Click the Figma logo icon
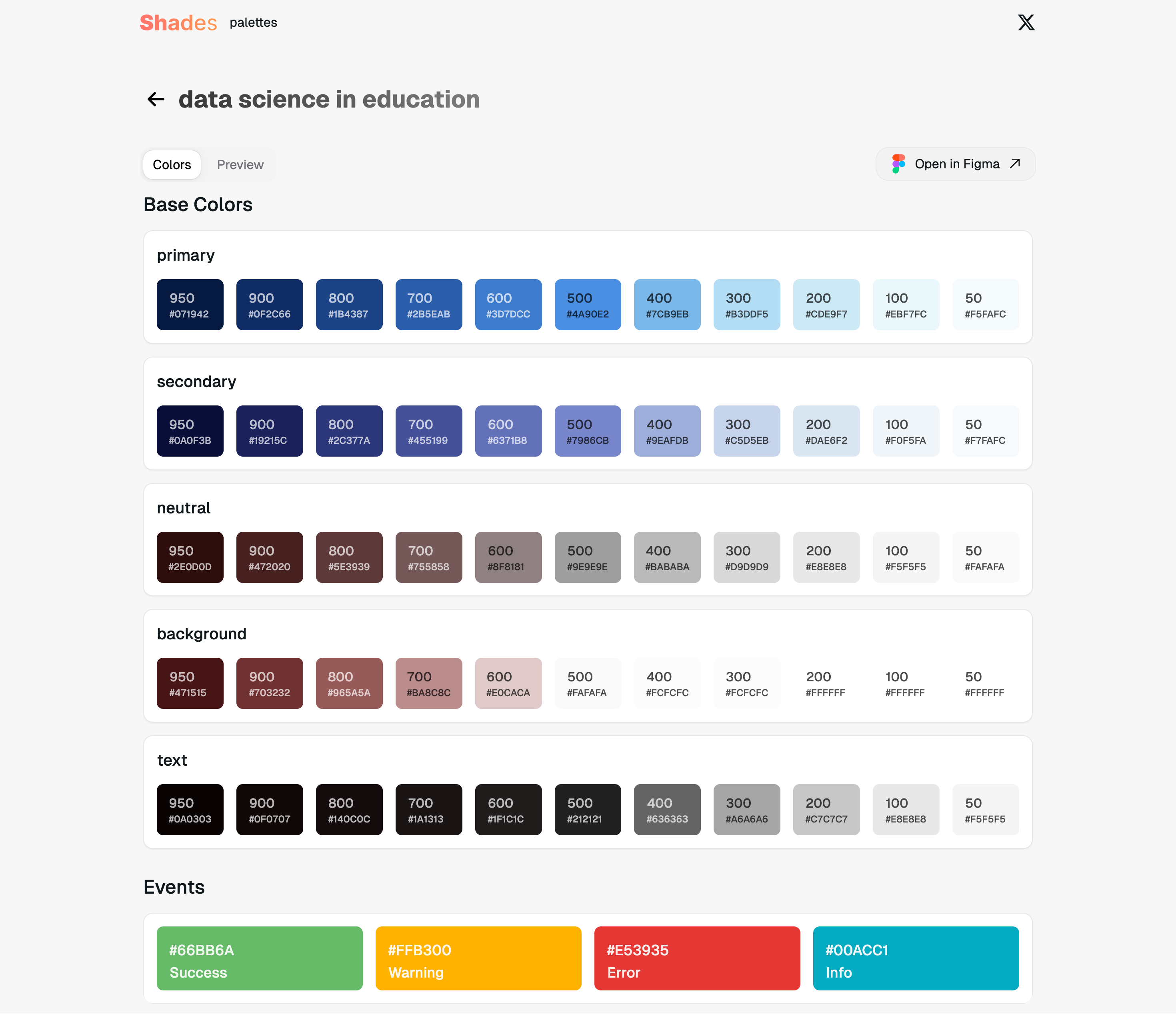Viewport: 1176px width, 1014px height. [898, 164]
